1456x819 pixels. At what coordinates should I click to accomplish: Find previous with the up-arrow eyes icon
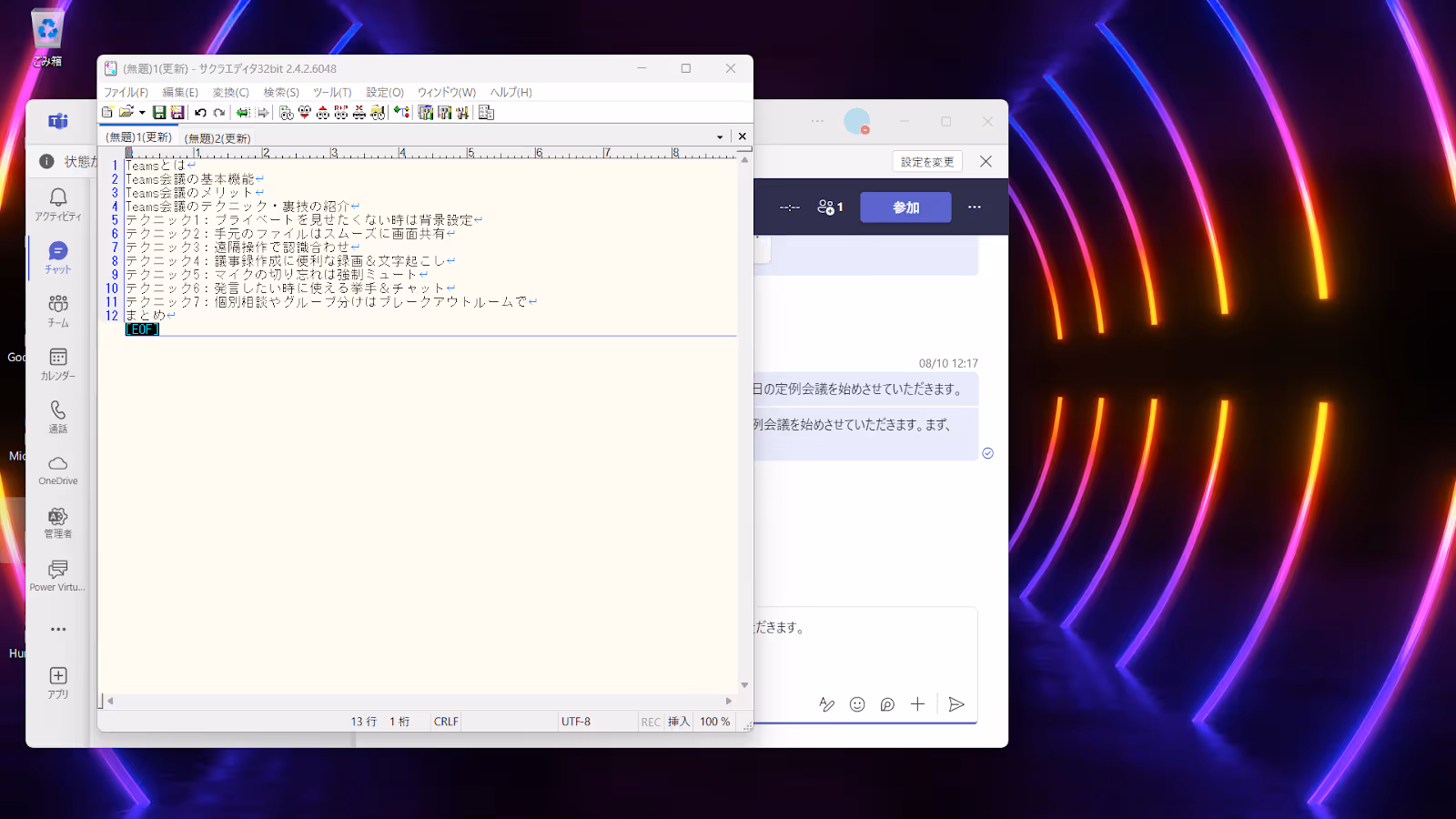tap(322, 113)
